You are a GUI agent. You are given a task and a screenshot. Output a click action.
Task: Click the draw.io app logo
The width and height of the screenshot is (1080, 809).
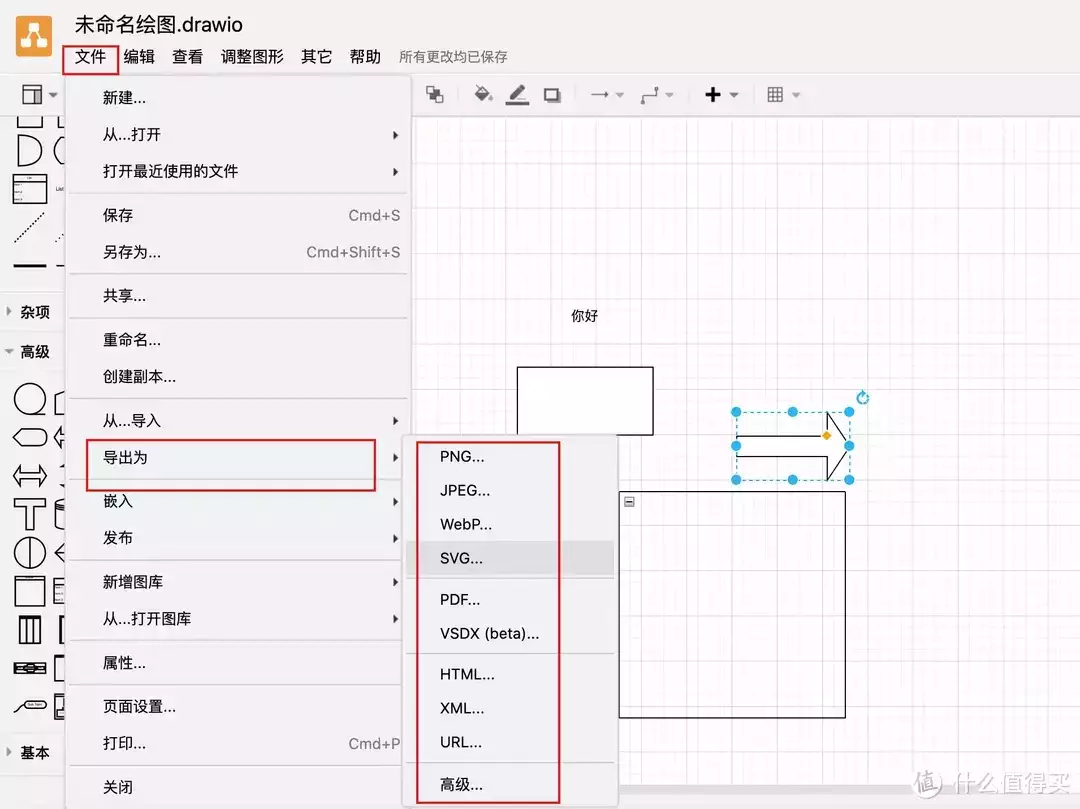(x=34, y=36)
